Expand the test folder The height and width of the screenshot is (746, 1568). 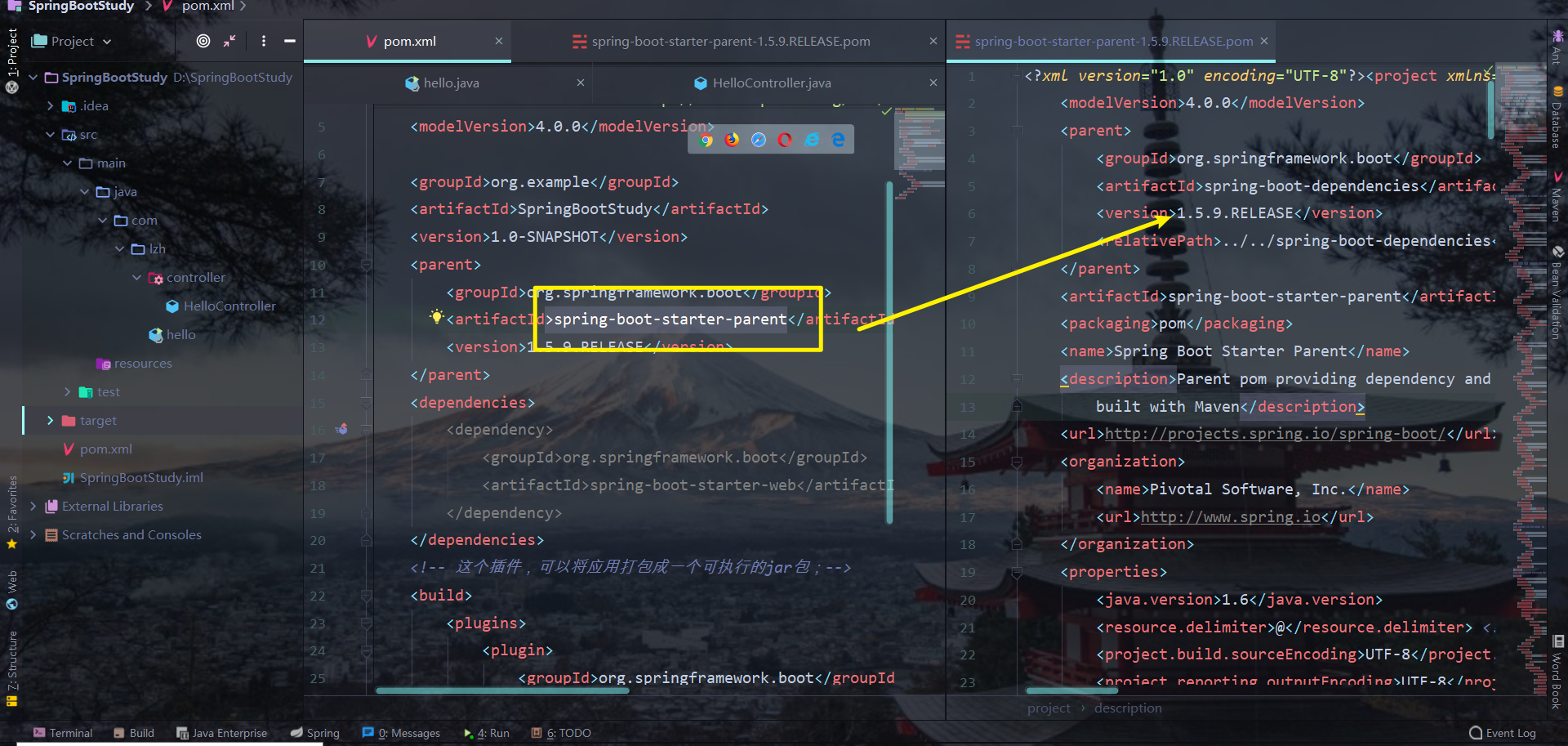(x=68, y=392)
